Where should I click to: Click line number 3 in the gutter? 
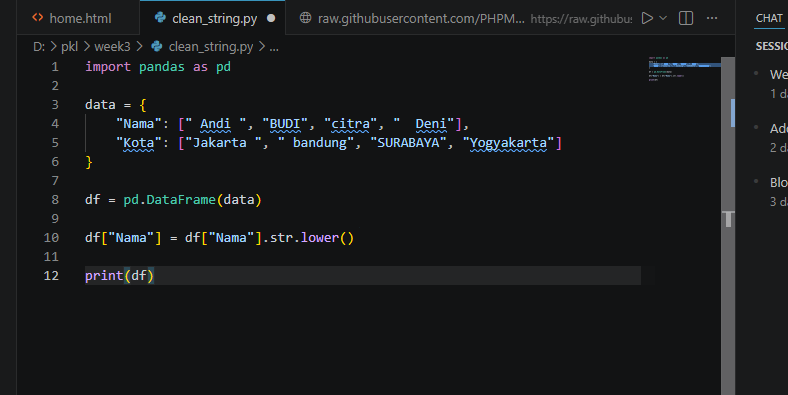pyautogui.click(x=55, y=105)
